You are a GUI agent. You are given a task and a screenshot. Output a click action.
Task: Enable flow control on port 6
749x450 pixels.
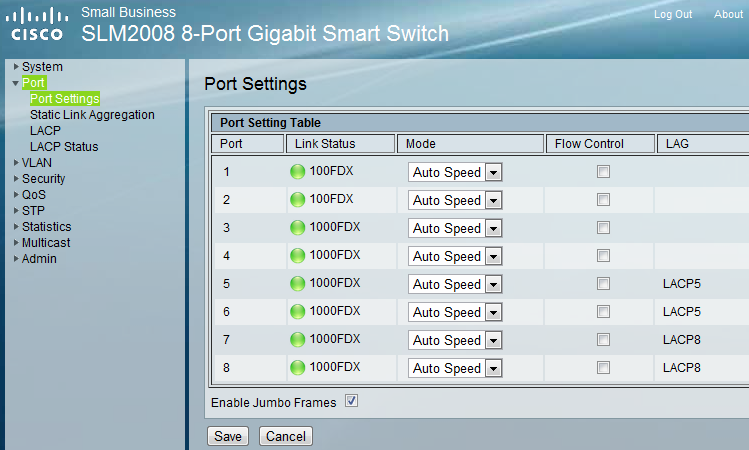603,311
